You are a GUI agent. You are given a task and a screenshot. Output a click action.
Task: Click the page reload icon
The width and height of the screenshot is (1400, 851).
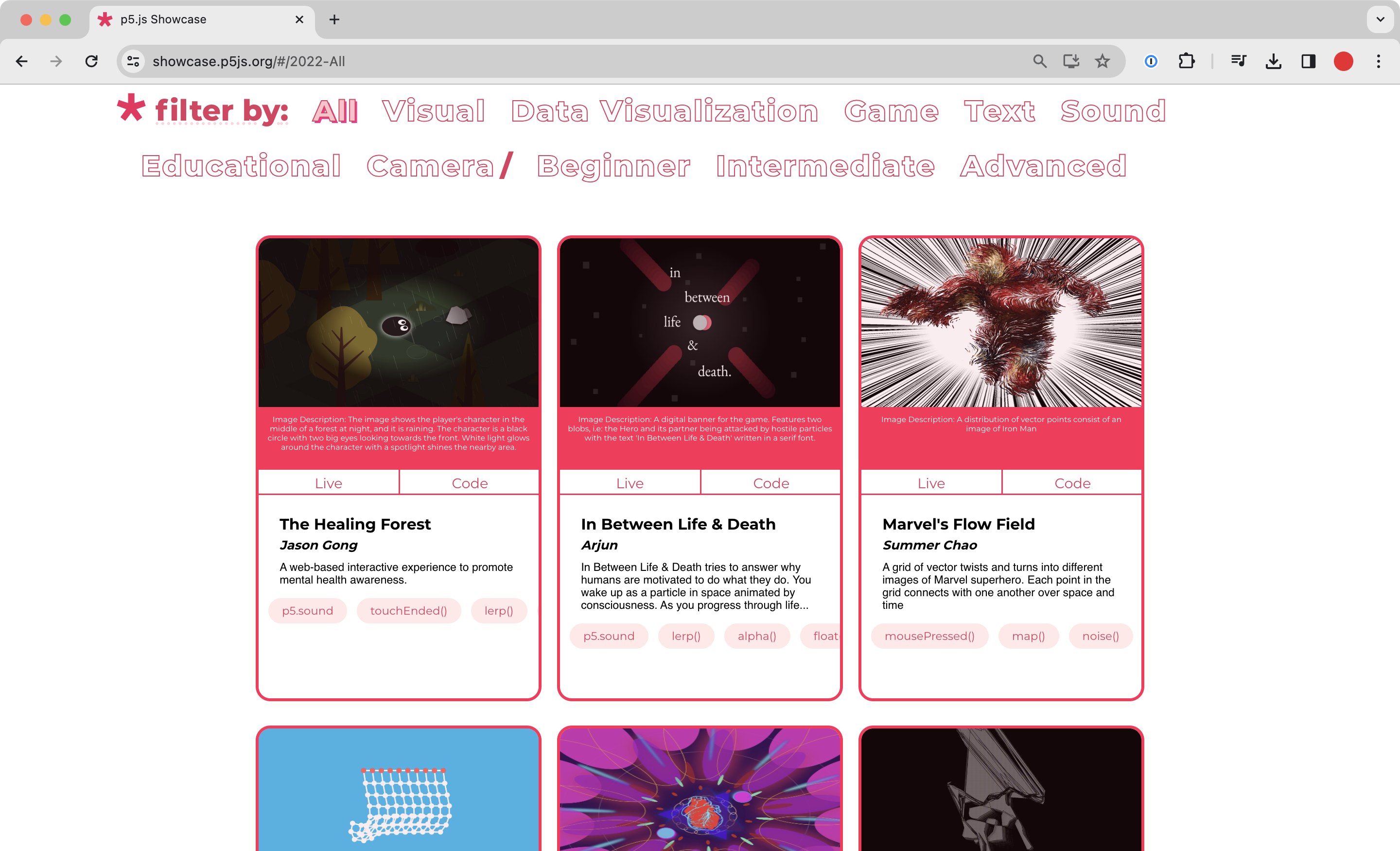pyautogui.click(x=91, y=61)
